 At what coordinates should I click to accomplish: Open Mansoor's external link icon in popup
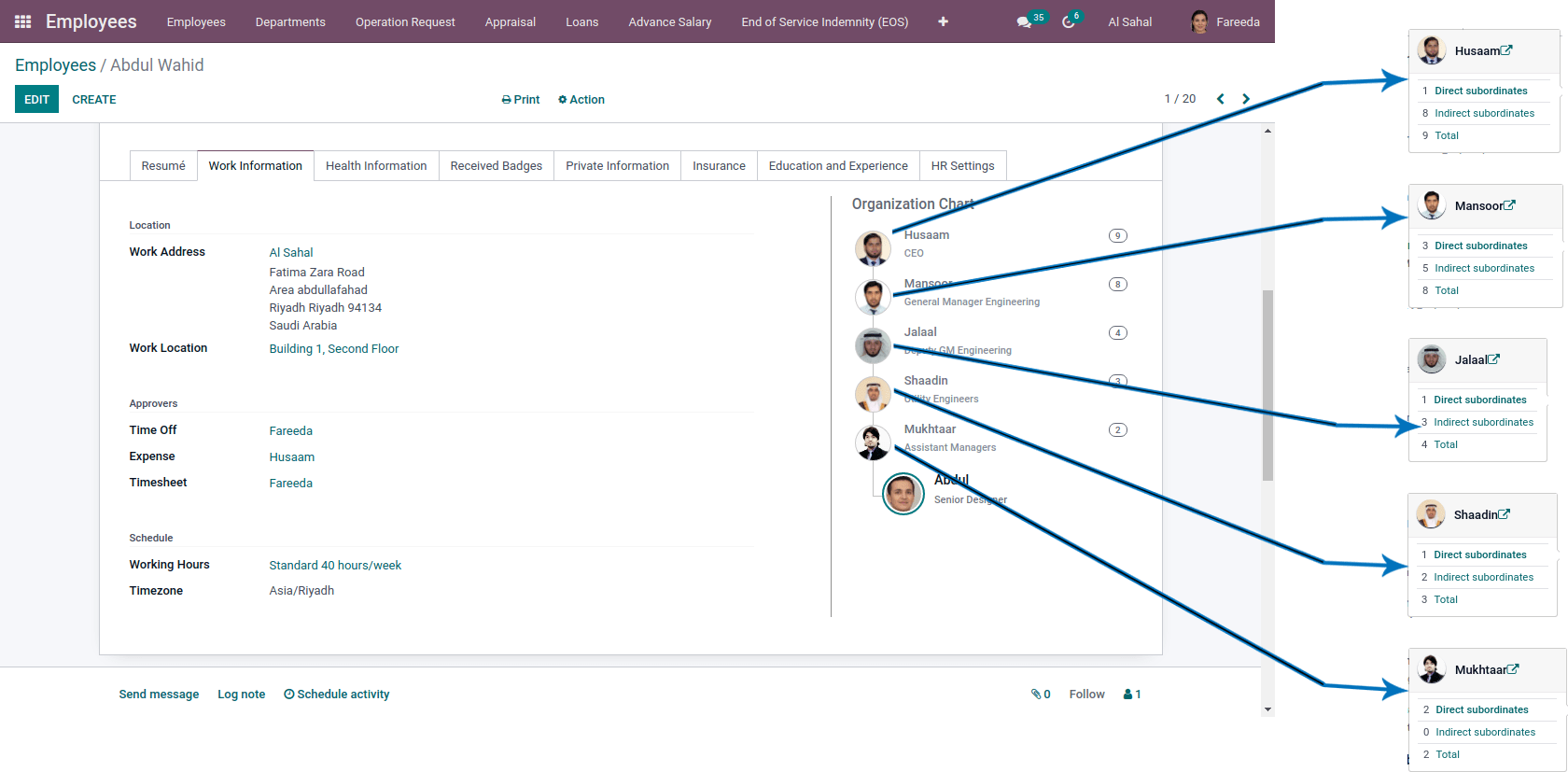1509,205
